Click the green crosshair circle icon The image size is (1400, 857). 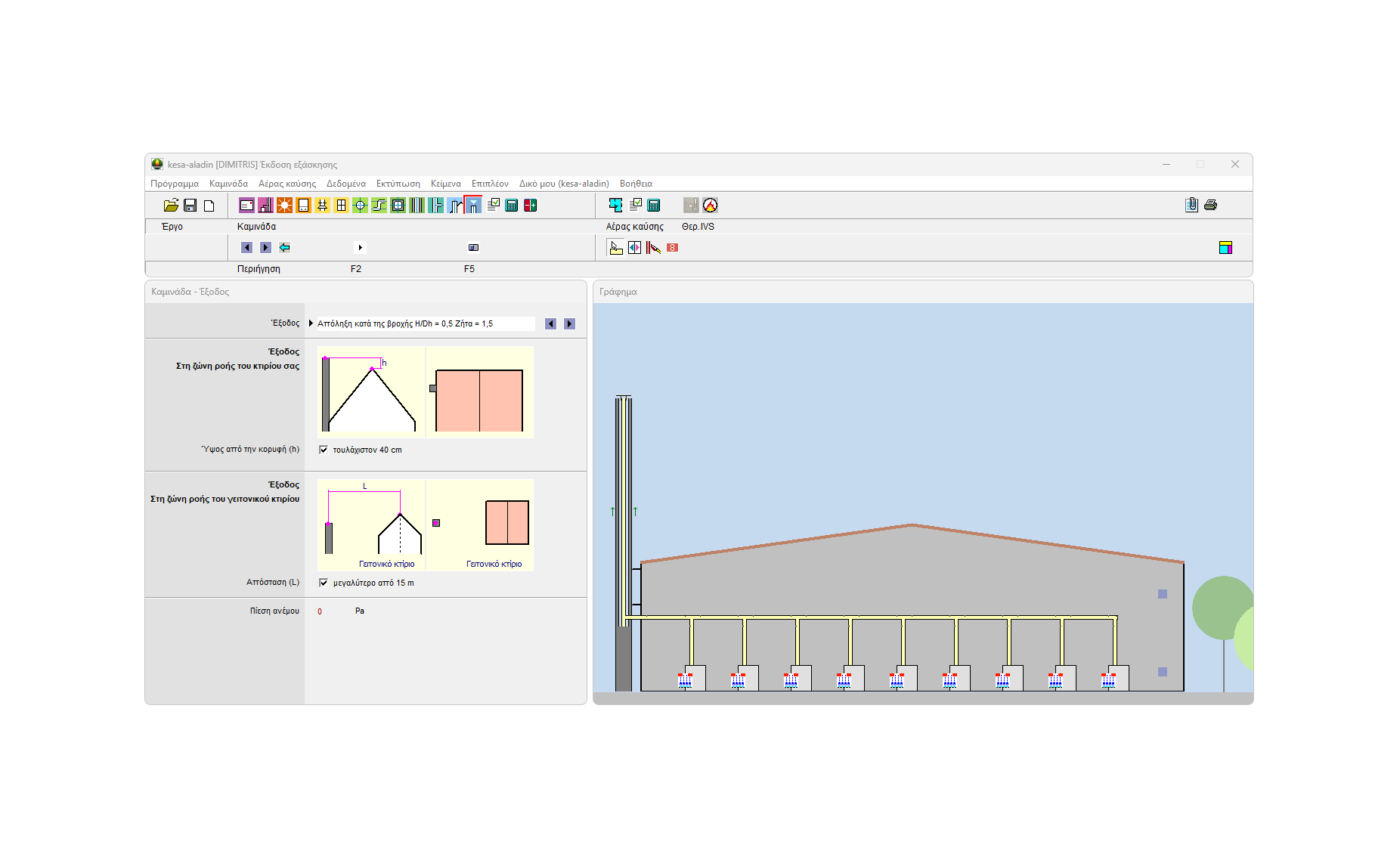point(360,206)
